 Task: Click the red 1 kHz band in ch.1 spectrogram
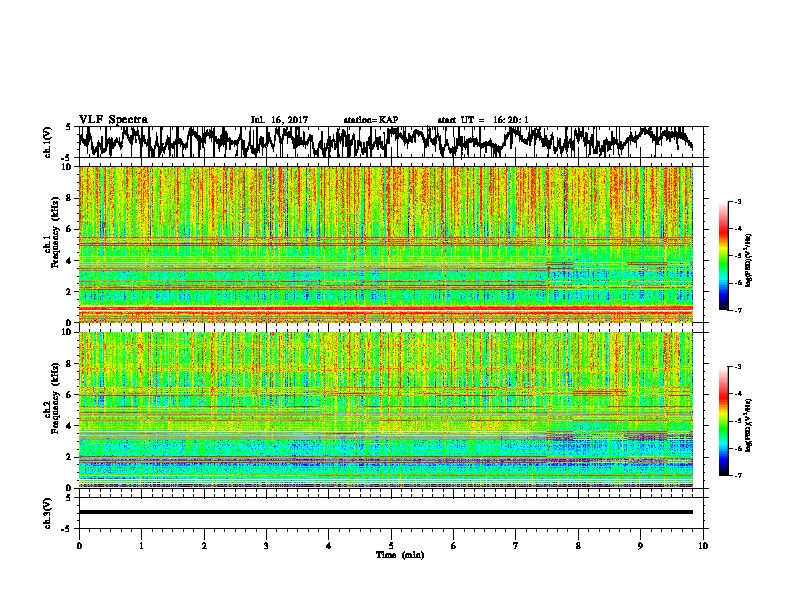coord(386,308)
